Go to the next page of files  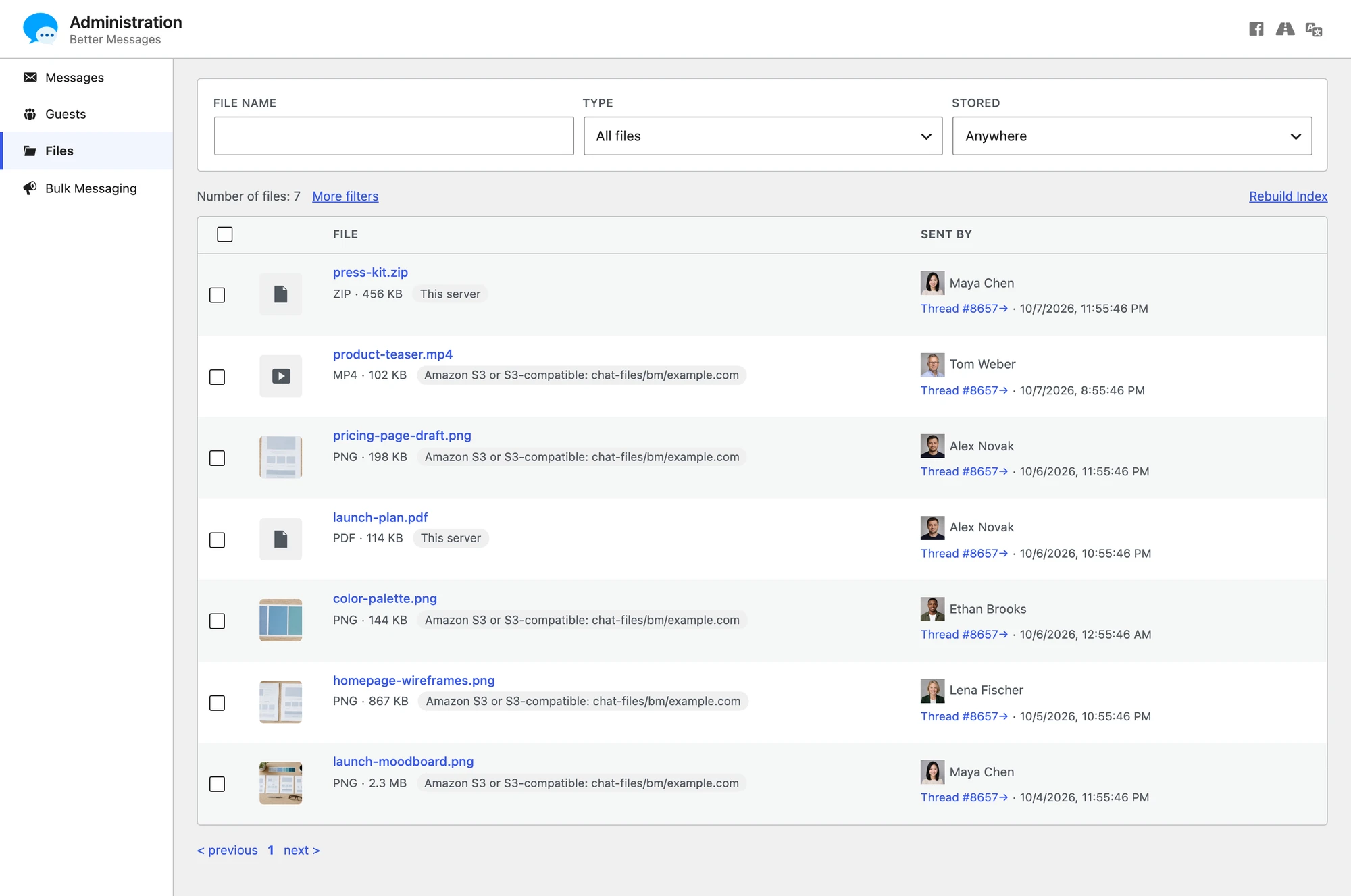[x=301, y=850]
